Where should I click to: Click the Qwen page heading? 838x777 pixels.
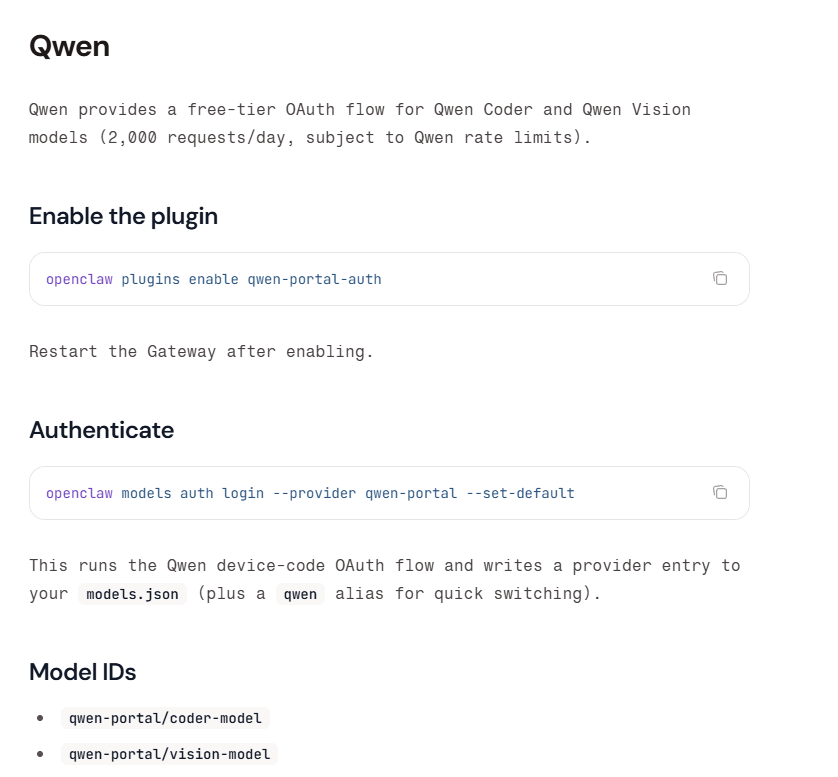coord(69,46)
